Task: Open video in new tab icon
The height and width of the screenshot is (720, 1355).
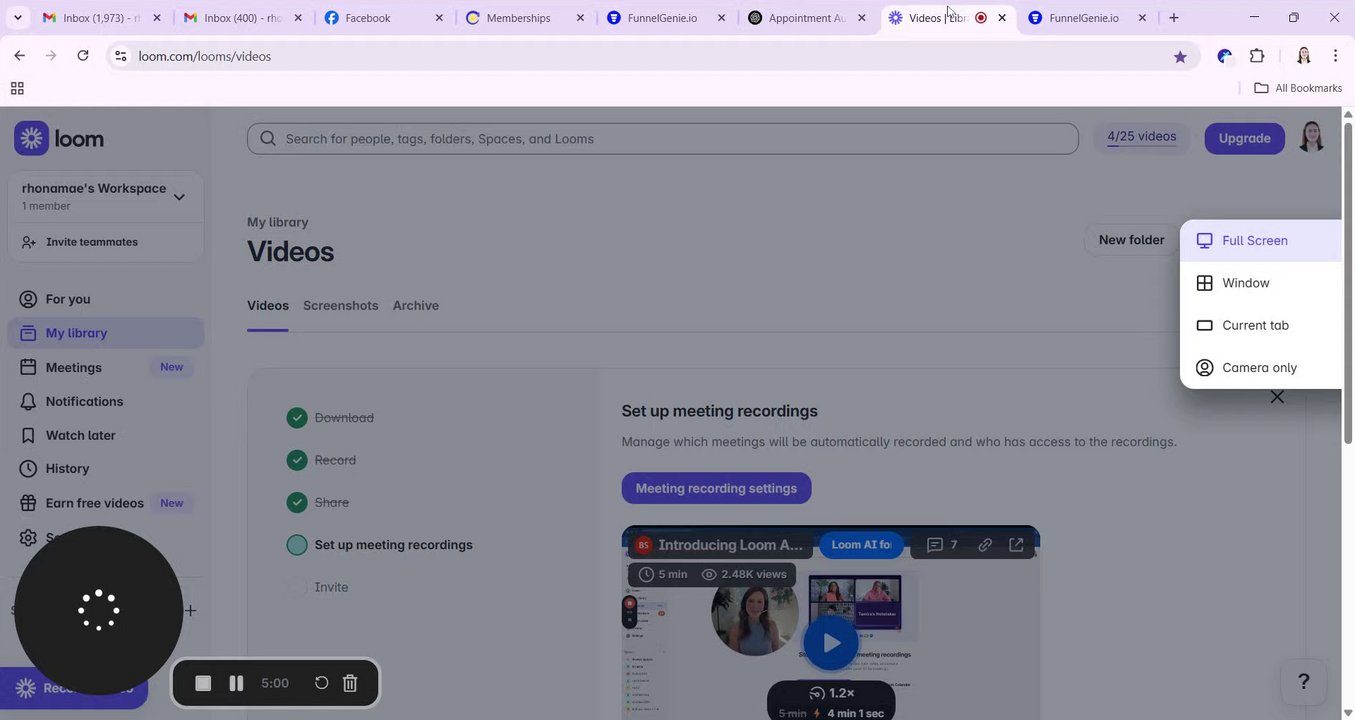Action: point(1016,545)
